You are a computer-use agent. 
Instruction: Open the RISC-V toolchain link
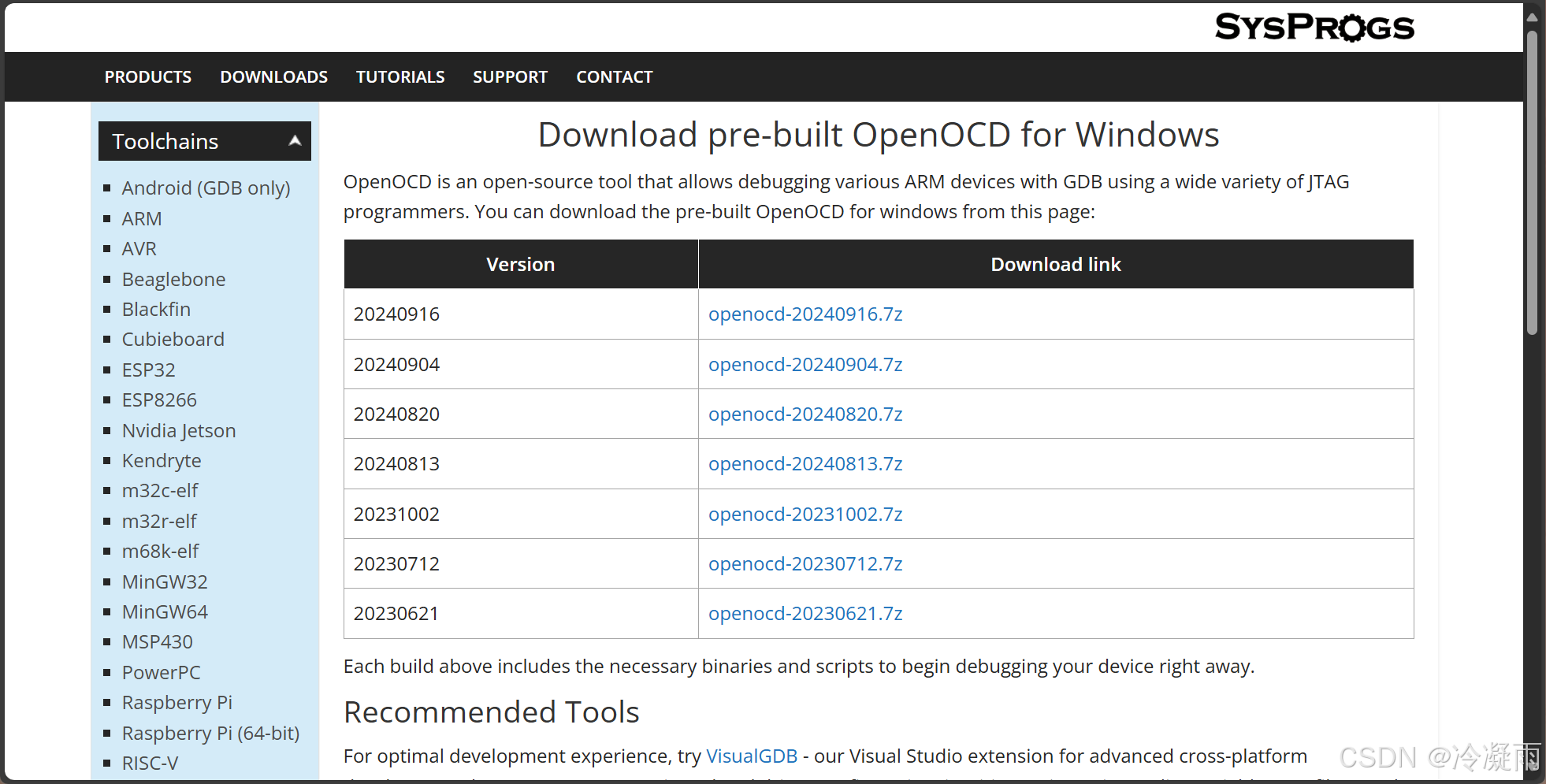coord(151,764)
